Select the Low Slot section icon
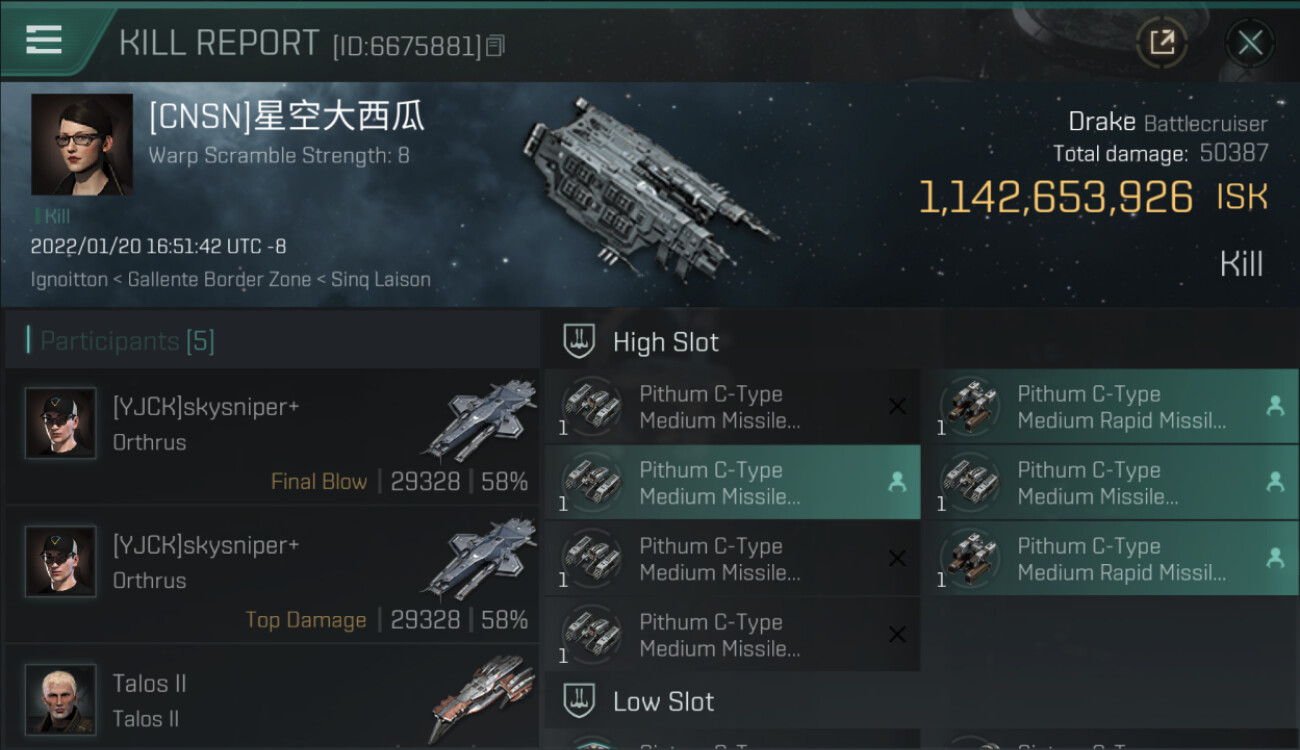Image resolution: width=1300 pixels, height=750 pixels. click(x=579, y=700)
